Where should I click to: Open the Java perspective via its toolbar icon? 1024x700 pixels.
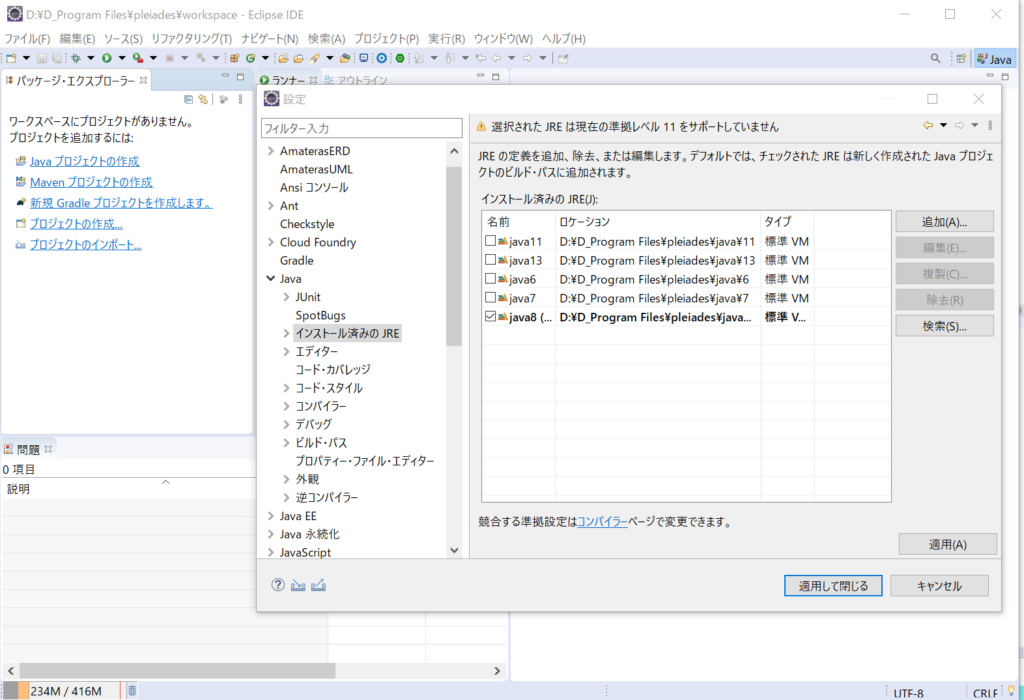click(x=994, y=59)
